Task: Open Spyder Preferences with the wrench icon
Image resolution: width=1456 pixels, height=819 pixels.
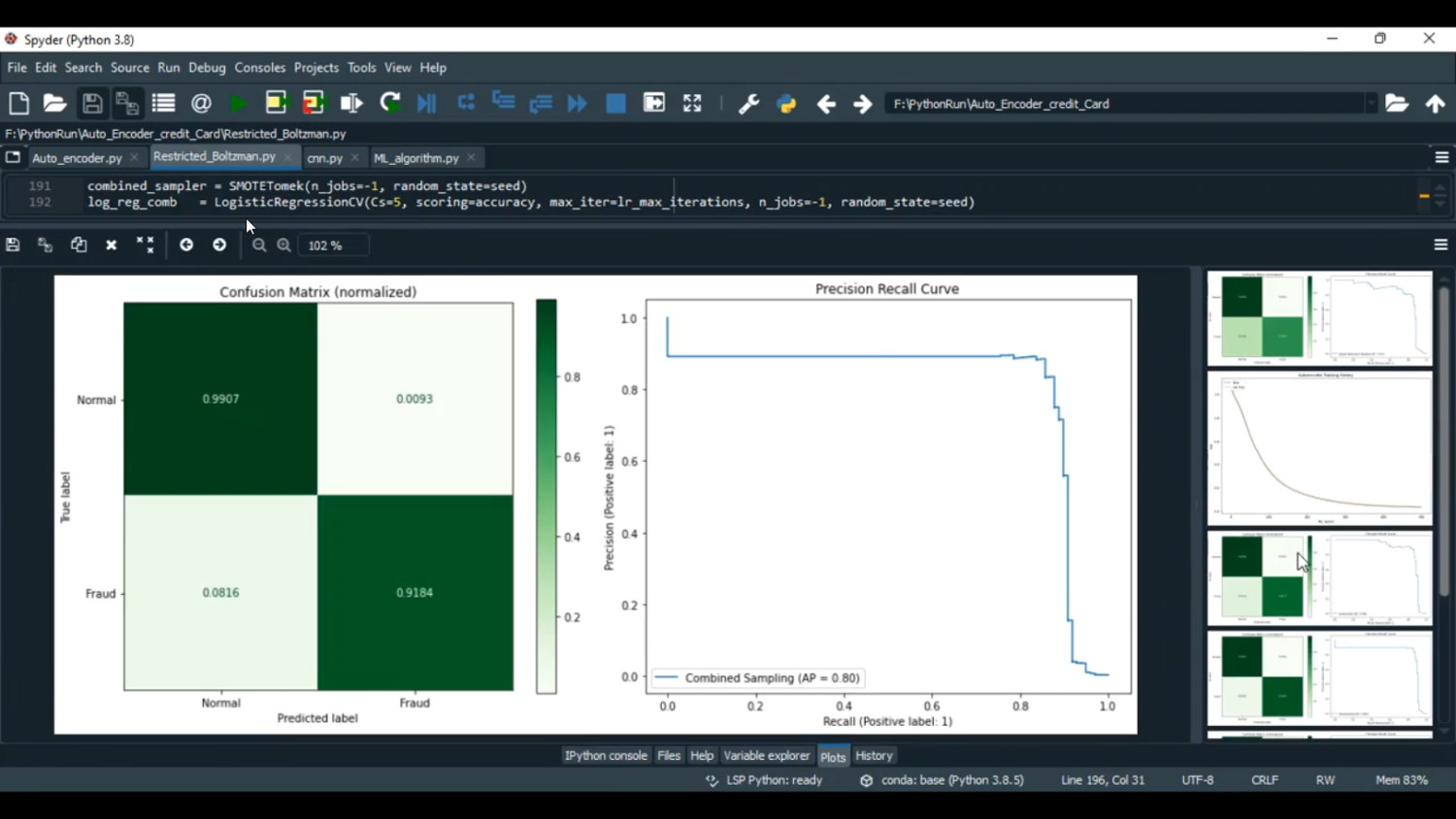Action: [x=749, y=103]
